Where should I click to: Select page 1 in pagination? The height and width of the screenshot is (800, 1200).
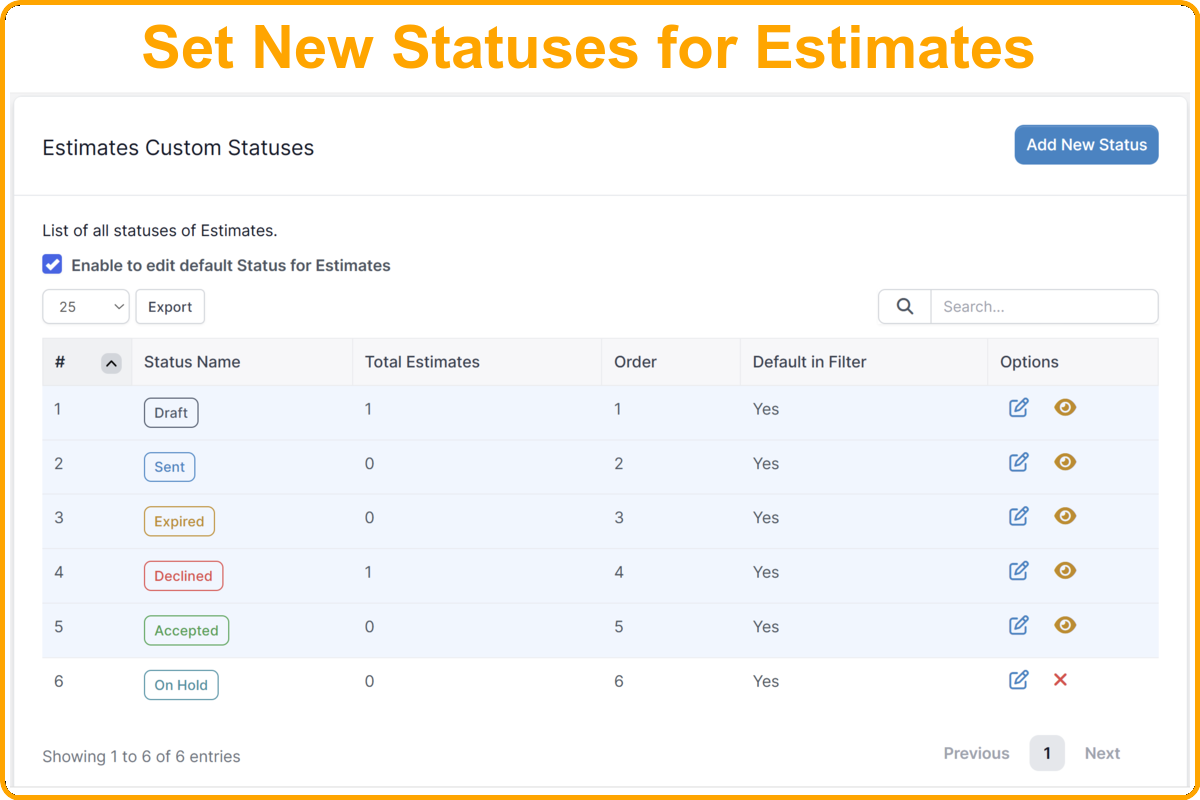[1047, 753]
